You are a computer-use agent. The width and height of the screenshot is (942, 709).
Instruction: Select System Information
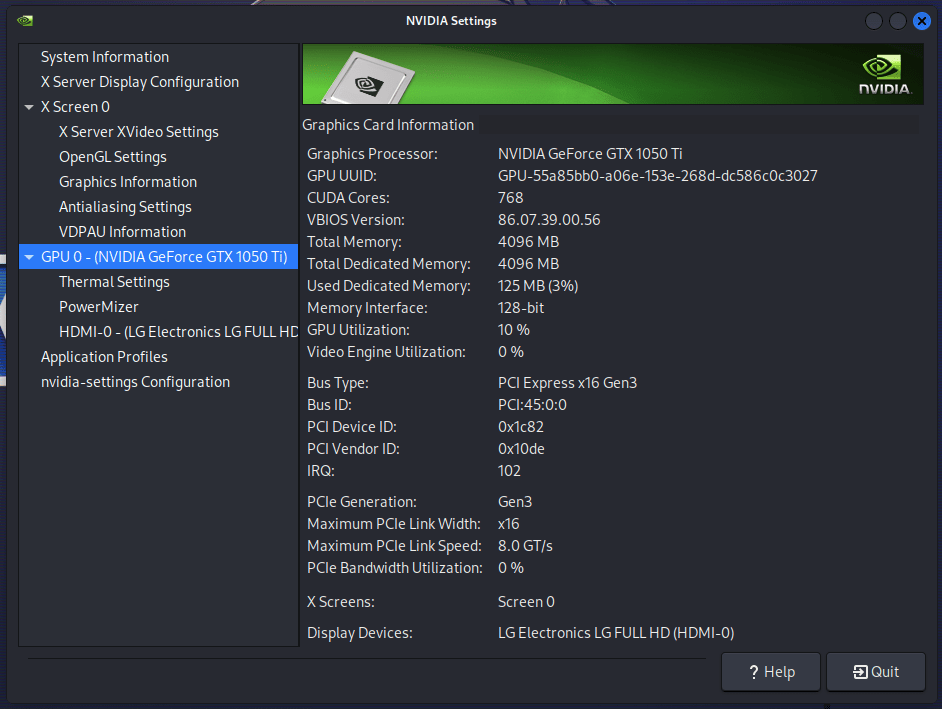point(104,56)
